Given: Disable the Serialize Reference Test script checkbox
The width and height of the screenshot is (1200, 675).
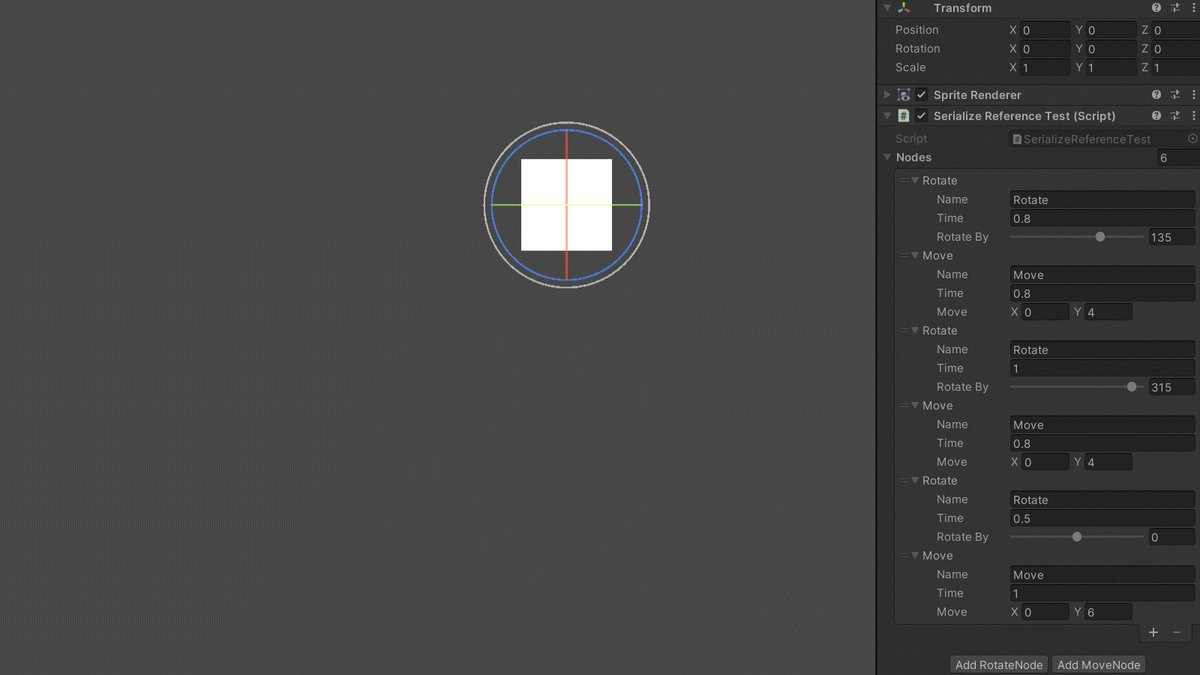Looking at the screenshot, I should tap(922, 116).
